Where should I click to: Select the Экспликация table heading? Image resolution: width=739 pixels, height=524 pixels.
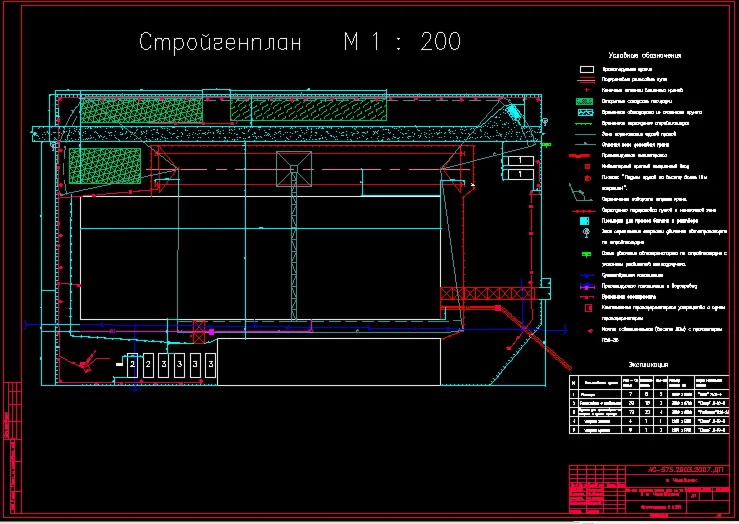tap(648, 365)
